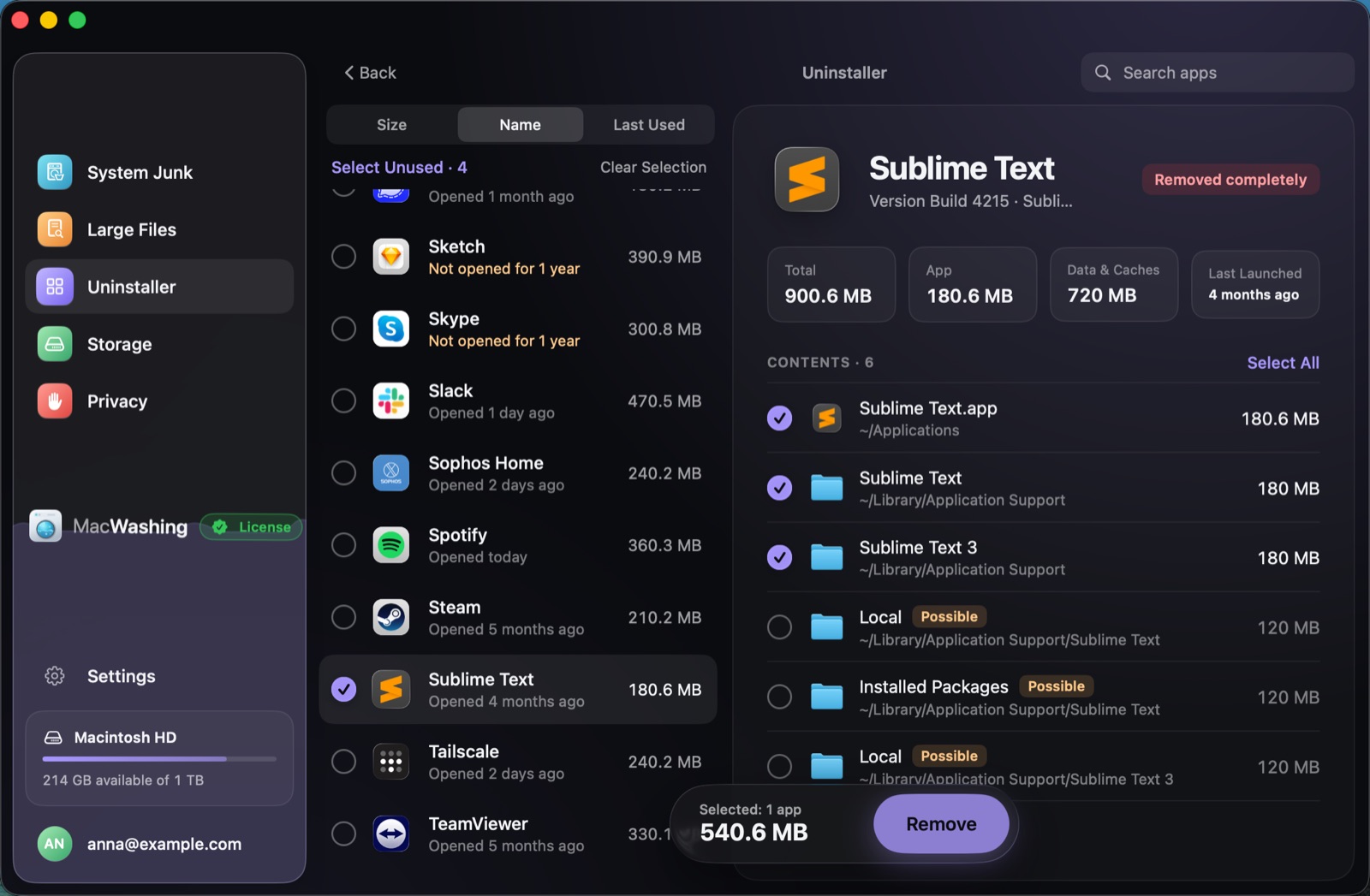Uncheck the Sublime Text app checkbox in list

point(343,689)
